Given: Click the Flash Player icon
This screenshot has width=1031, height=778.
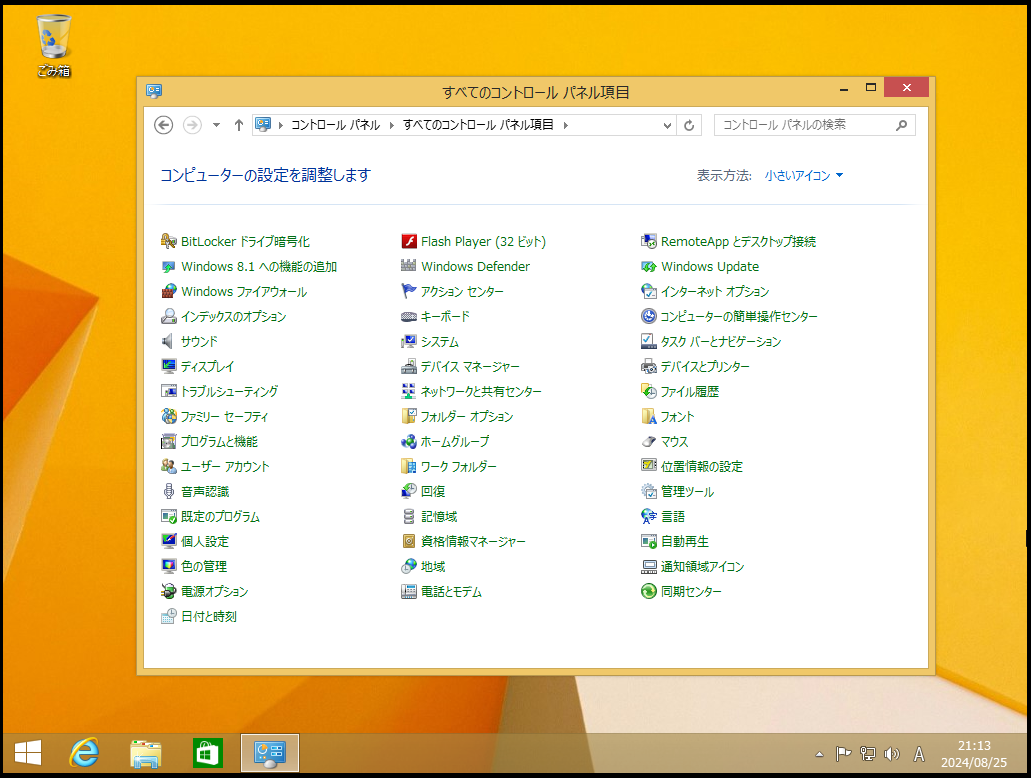Looking at the screenshot, I should 409,241.
